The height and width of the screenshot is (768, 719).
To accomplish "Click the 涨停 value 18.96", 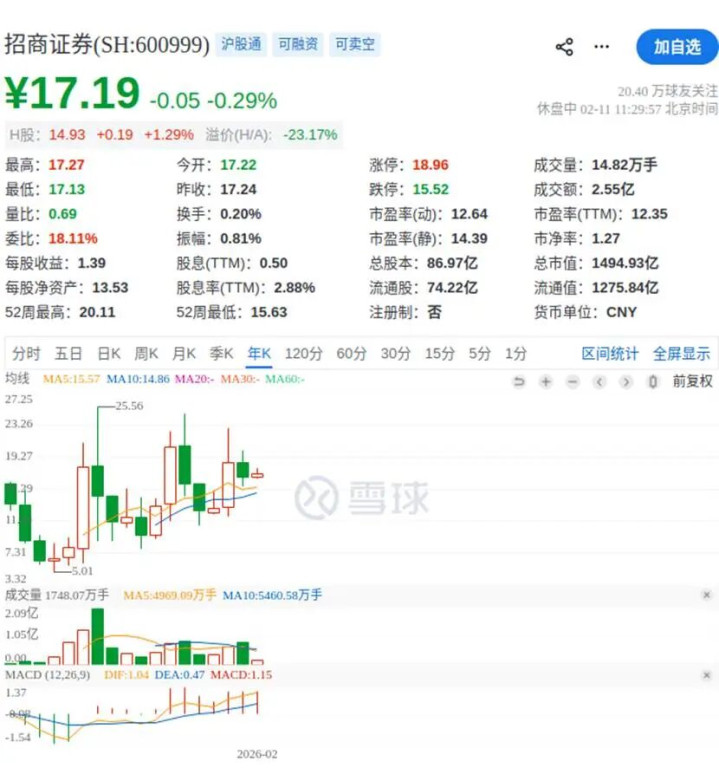I will (x=430, y=165).
